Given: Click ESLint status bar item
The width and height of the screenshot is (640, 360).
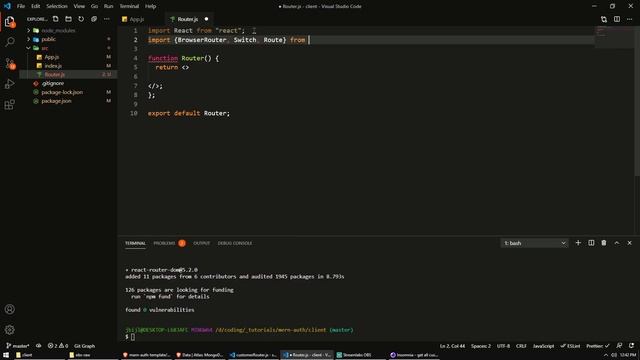Looking at the screenshot, I should (570, 346).
